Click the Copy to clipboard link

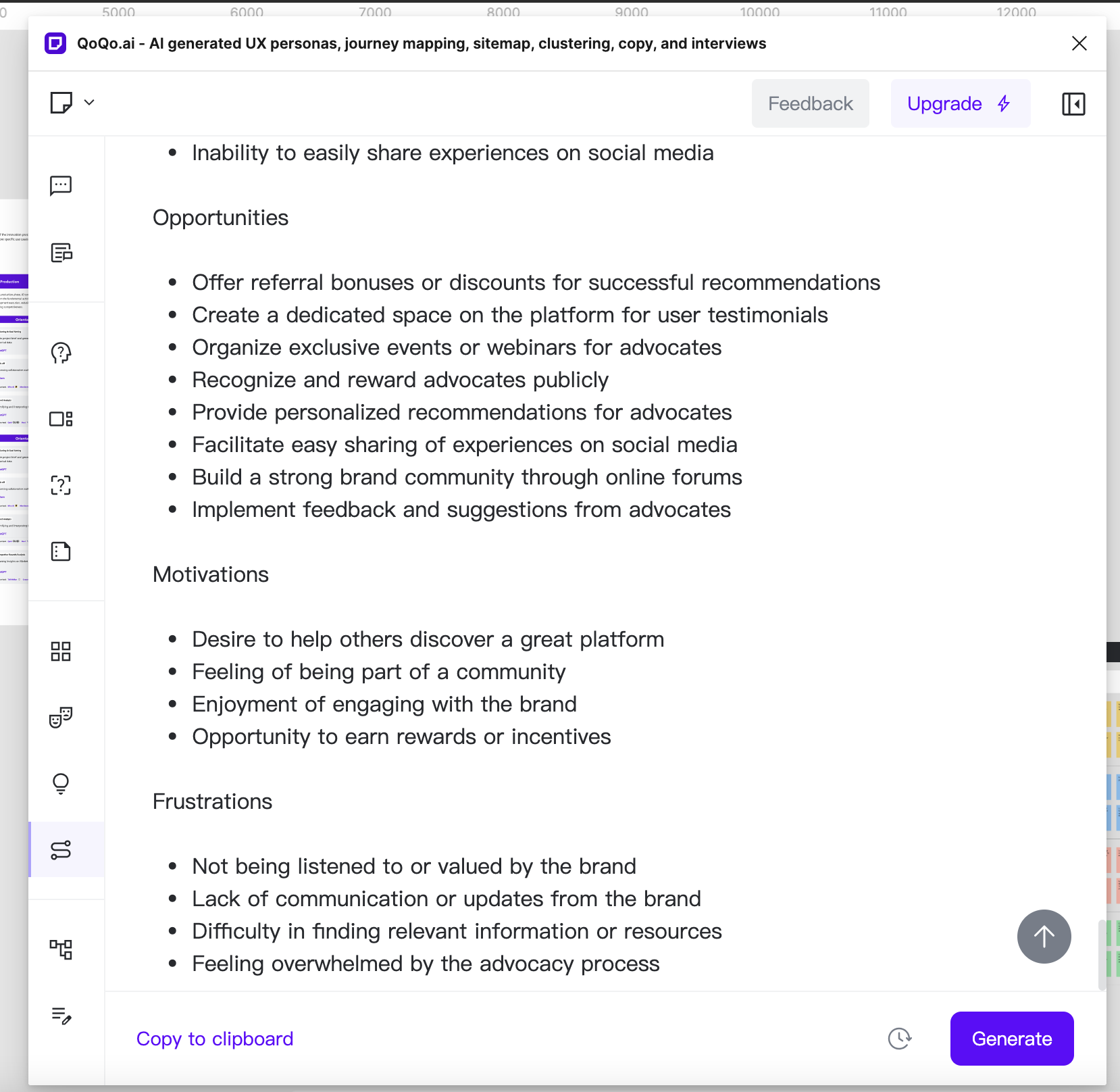215,1039
